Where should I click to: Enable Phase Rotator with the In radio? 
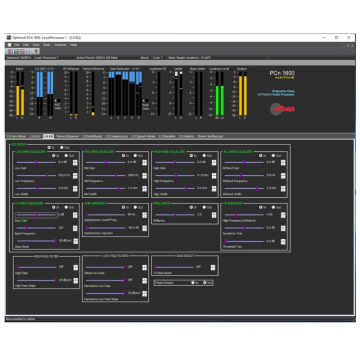click(193, 283)
